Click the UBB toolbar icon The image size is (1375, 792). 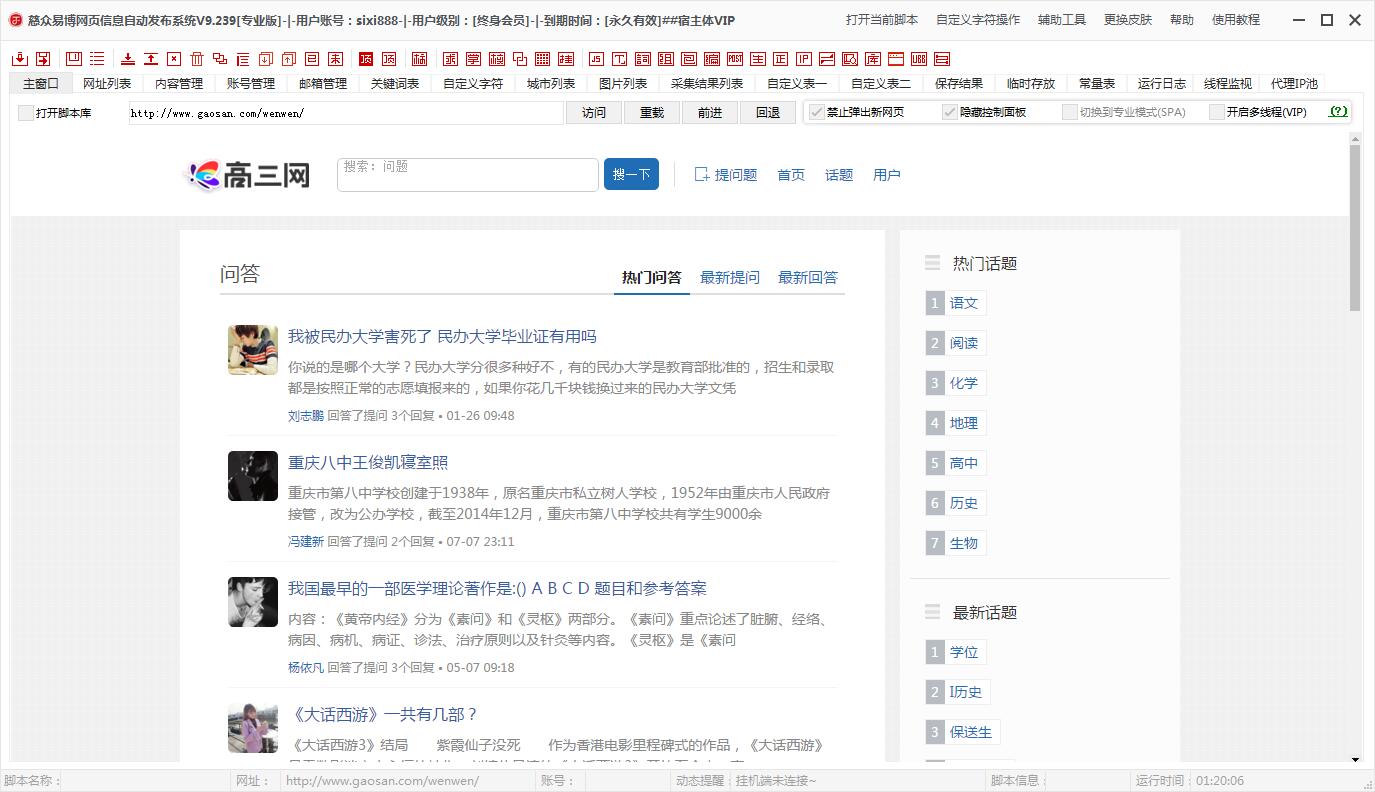coord(918,59)
